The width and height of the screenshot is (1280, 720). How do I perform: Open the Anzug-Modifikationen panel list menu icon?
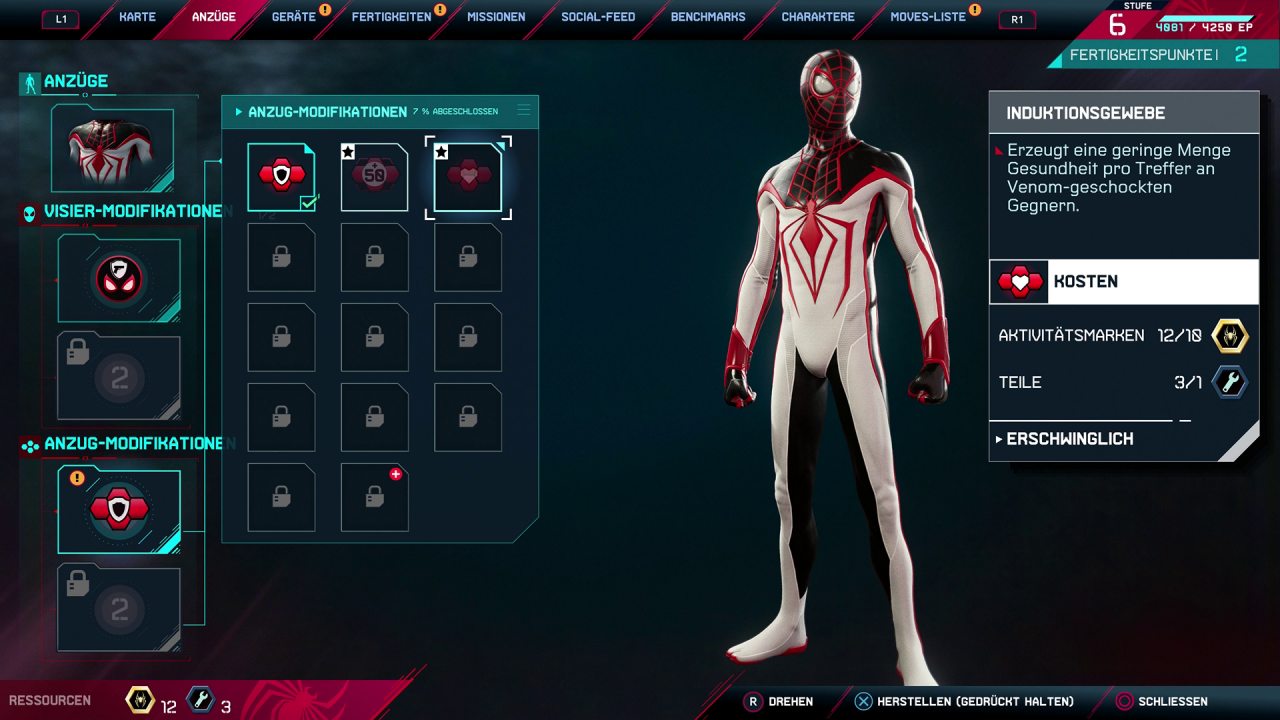[x=523, y=111]
